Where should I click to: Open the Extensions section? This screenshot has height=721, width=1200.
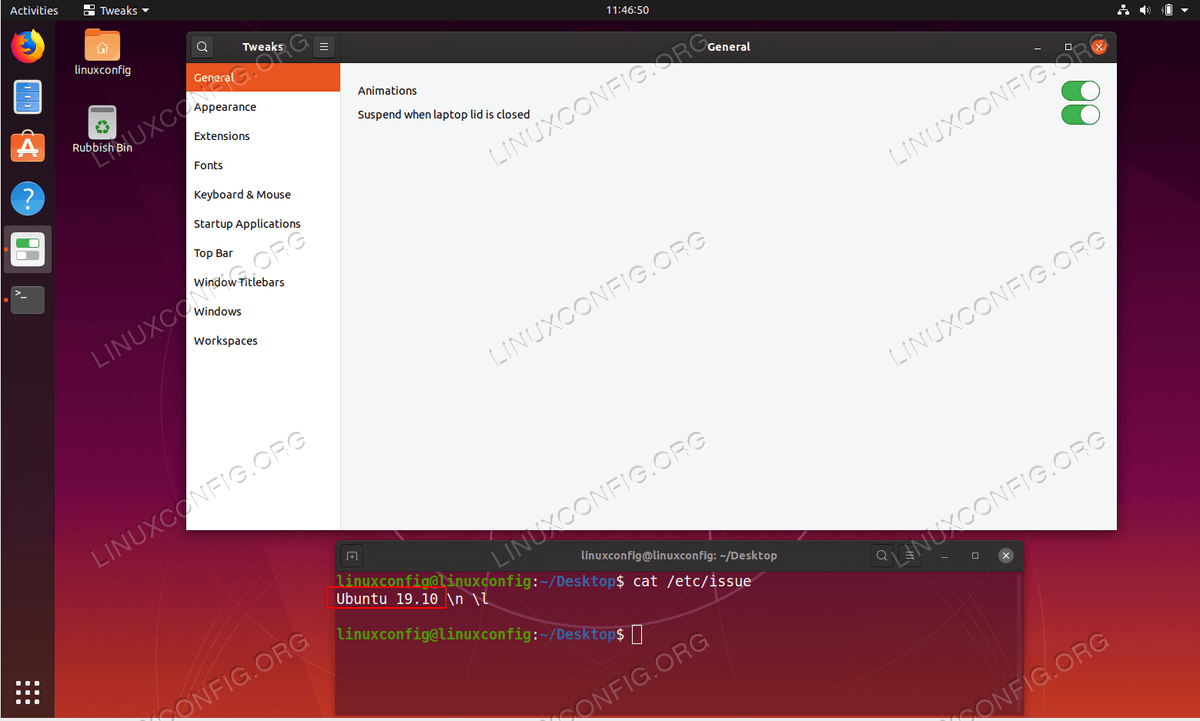coord(263,136)
